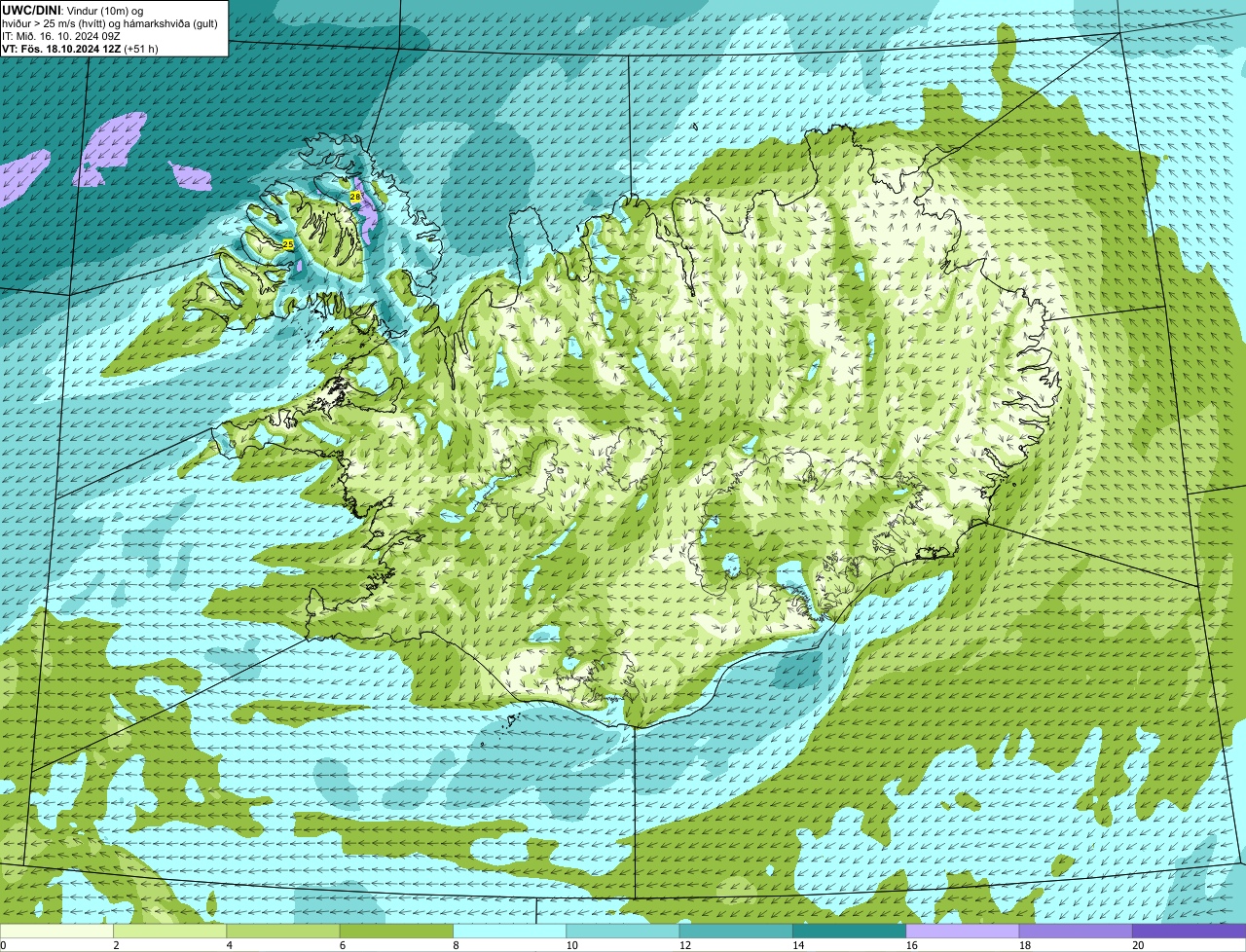The image size is (1246, 952).
Task: Click the 8–10 m/s pale cyan legend swatch
Action: [509, 932]
